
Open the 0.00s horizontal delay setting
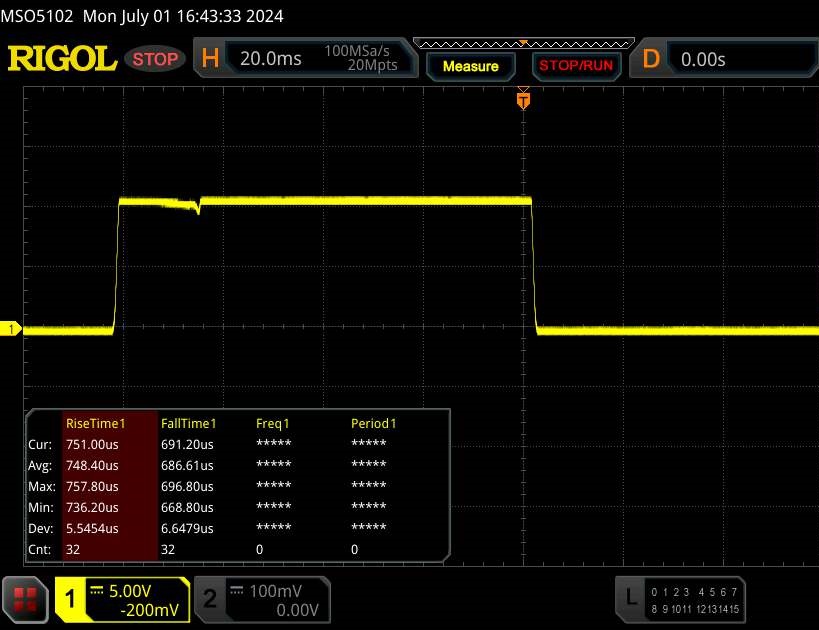(703, 59)
